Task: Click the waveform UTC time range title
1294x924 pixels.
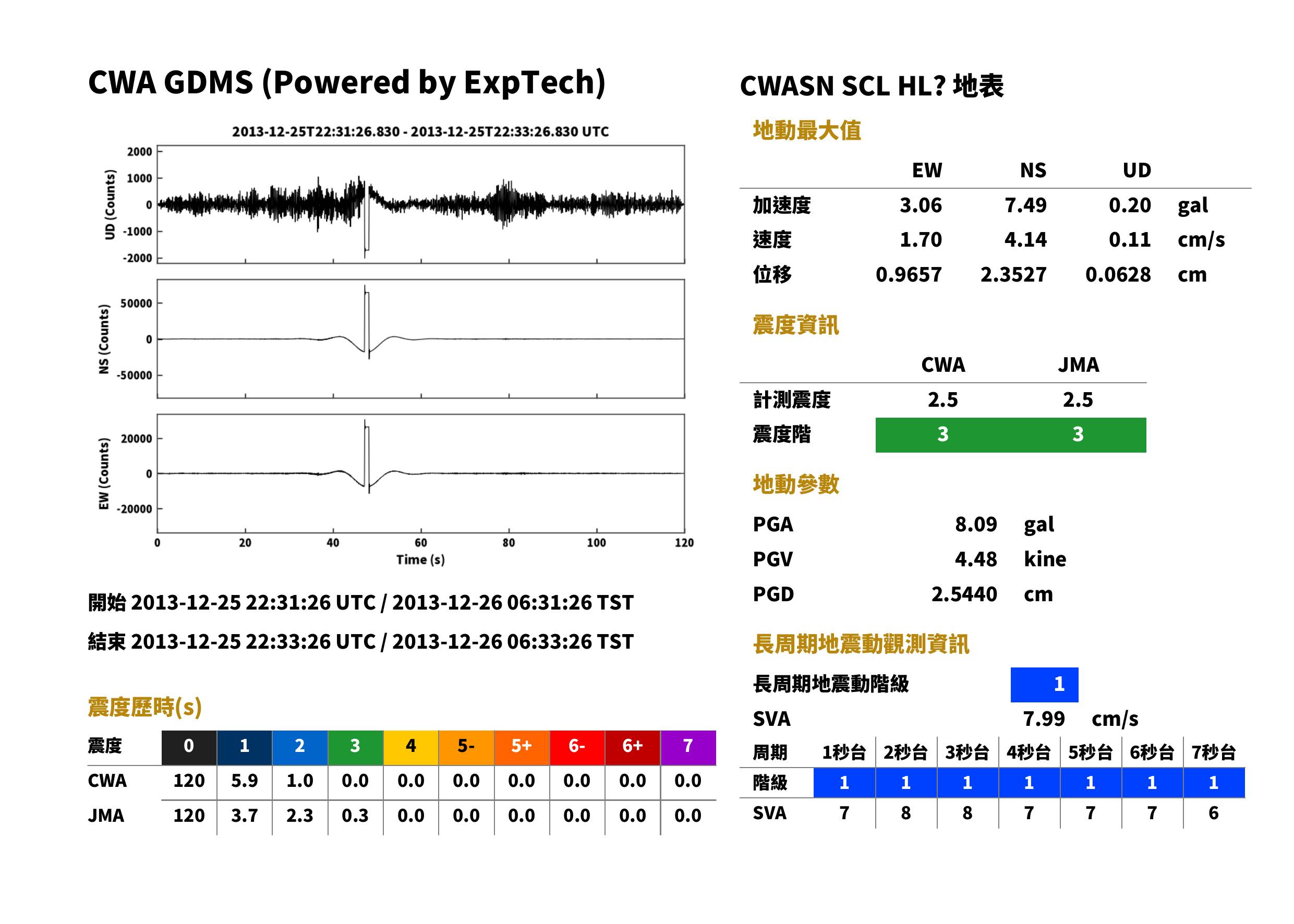Action: [420, 131]
